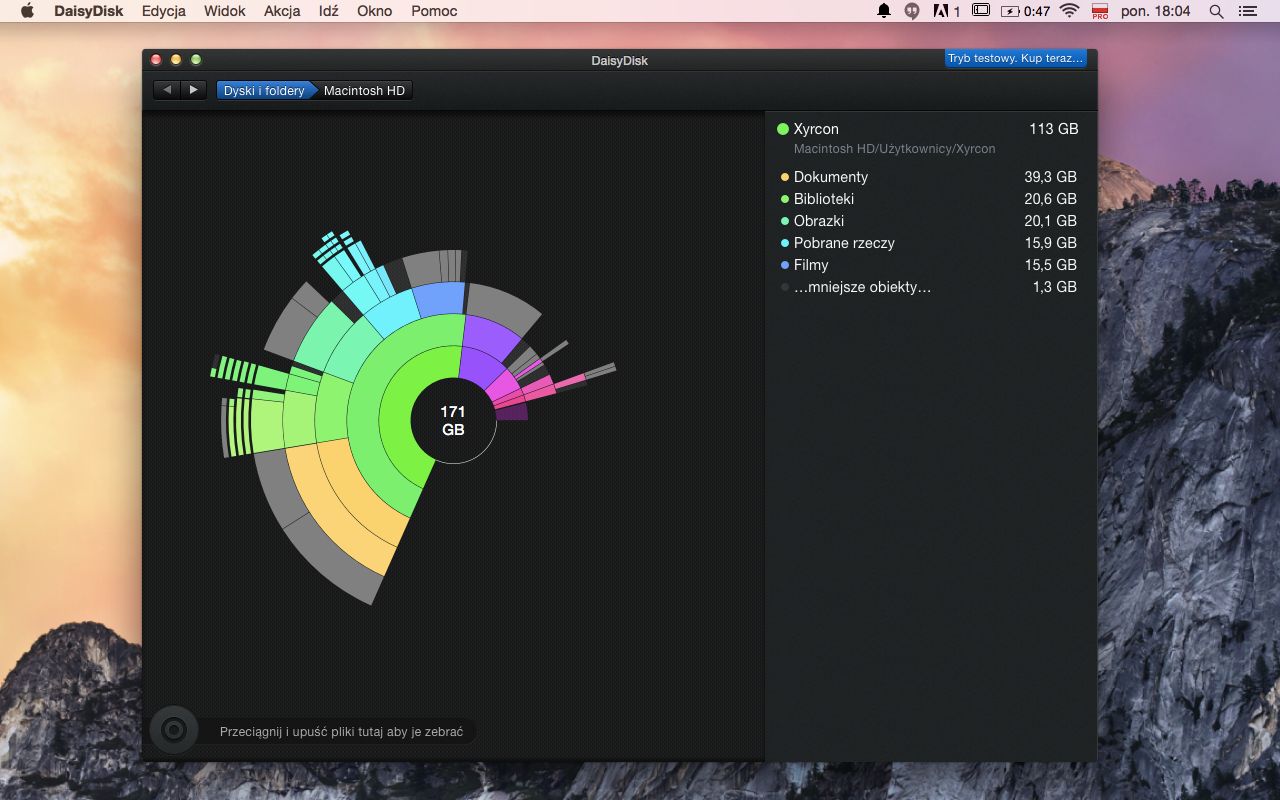Click the cyan Pobrane rzeczy dot
1280x800 pixels.
785,243
